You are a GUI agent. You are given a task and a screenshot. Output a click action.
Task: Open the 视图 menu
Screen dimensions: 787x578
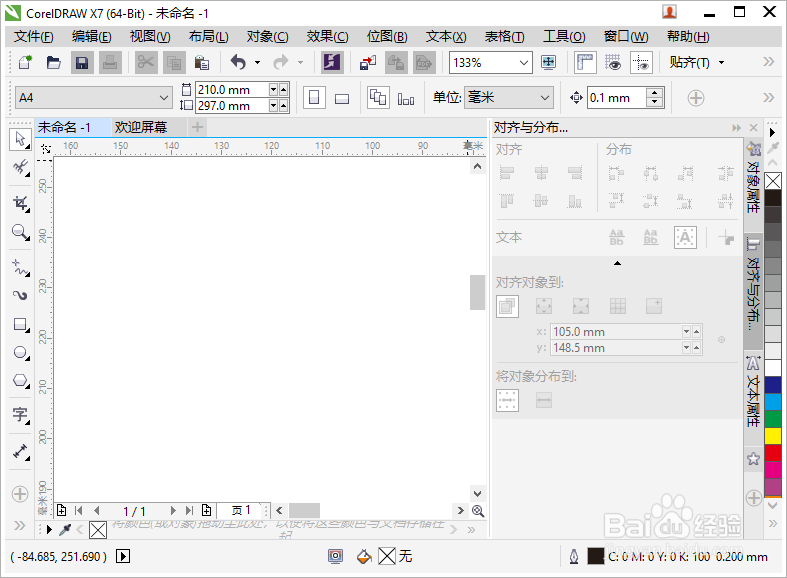coord(150,37)
